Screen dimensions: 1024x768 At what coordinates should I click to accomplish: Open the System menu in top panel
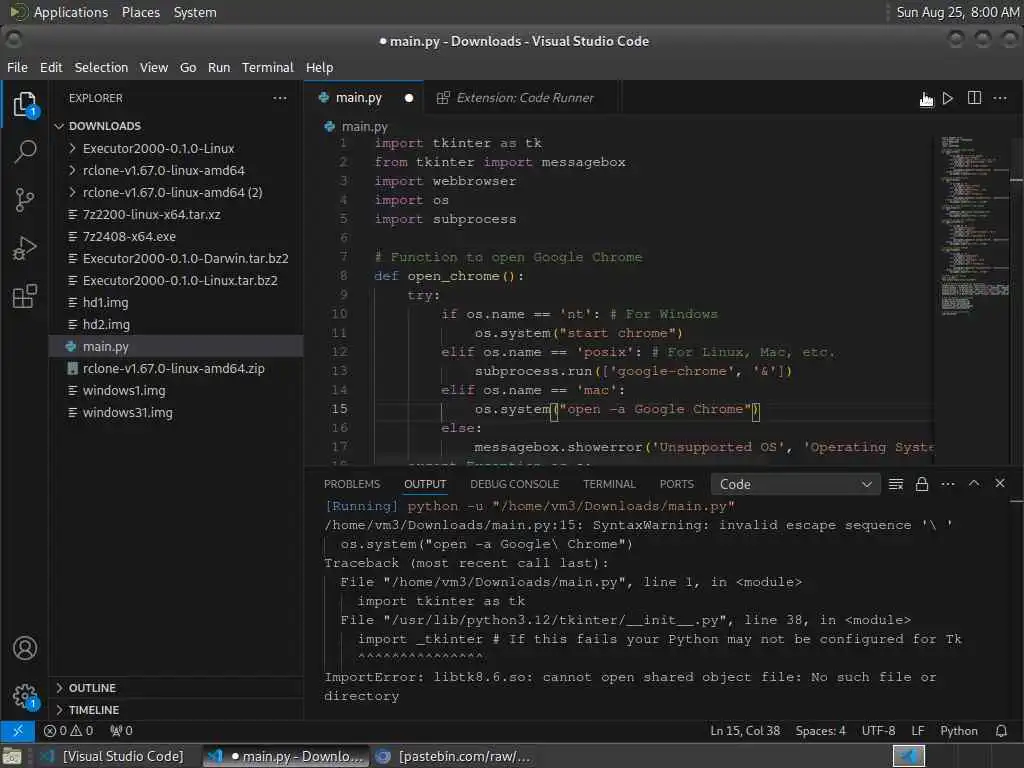click(x=195, y=12)
